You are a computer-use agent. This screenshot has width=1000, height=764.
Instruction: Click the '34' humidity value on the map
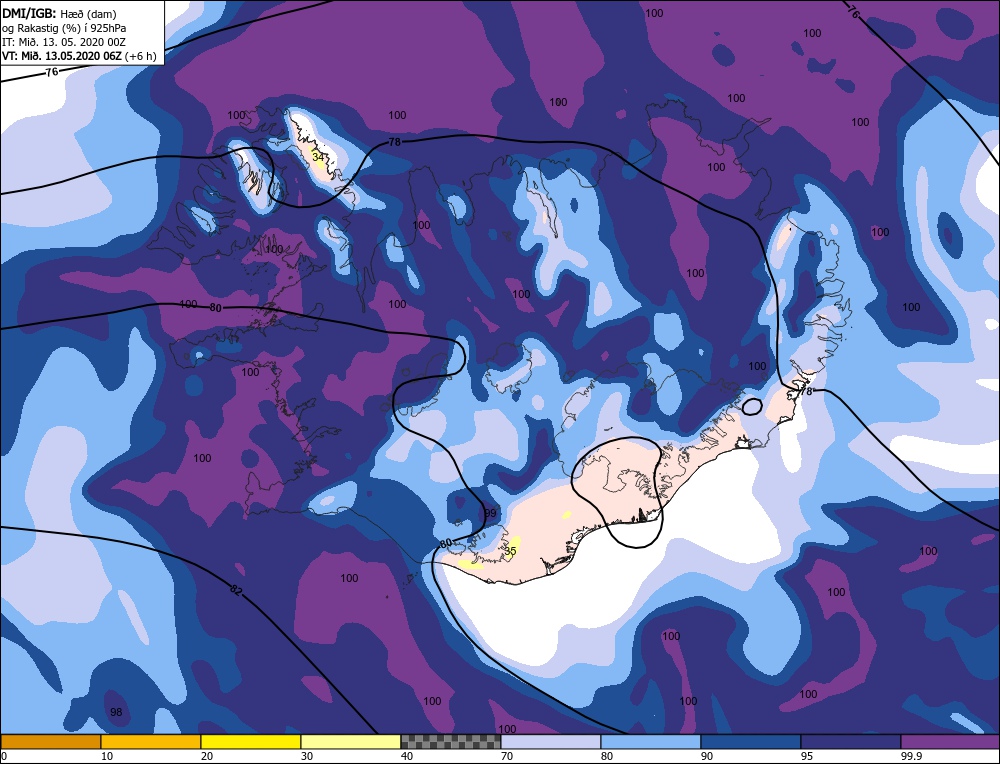tap(318, 156)
